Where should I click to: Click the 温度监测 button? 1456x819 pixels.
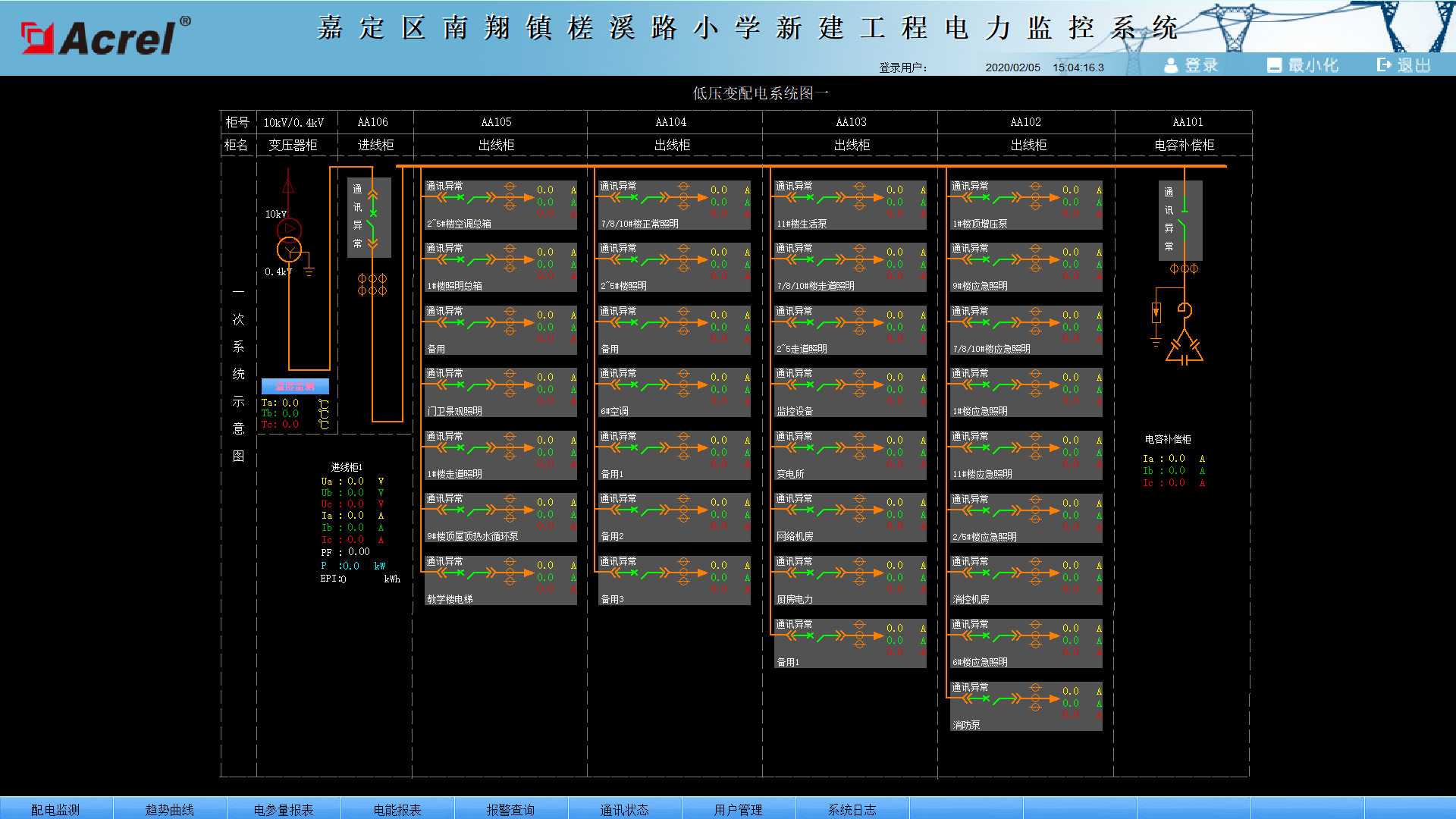point(295,386)
